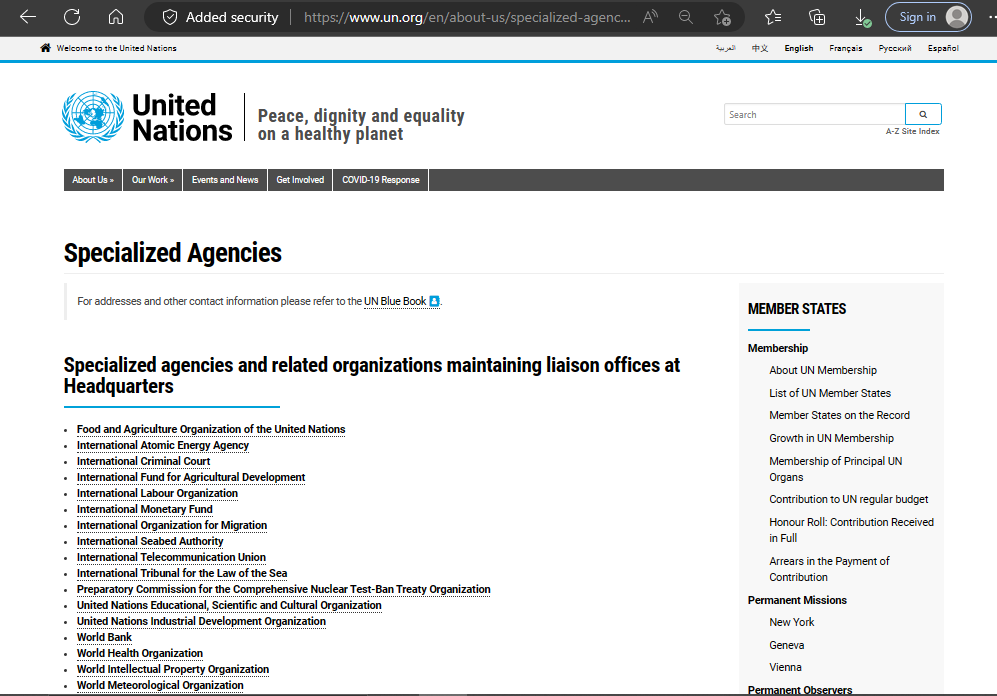
Task: Open Preparatory Commission Nuclear Test-Ban Treaty link
Action: 284,589
